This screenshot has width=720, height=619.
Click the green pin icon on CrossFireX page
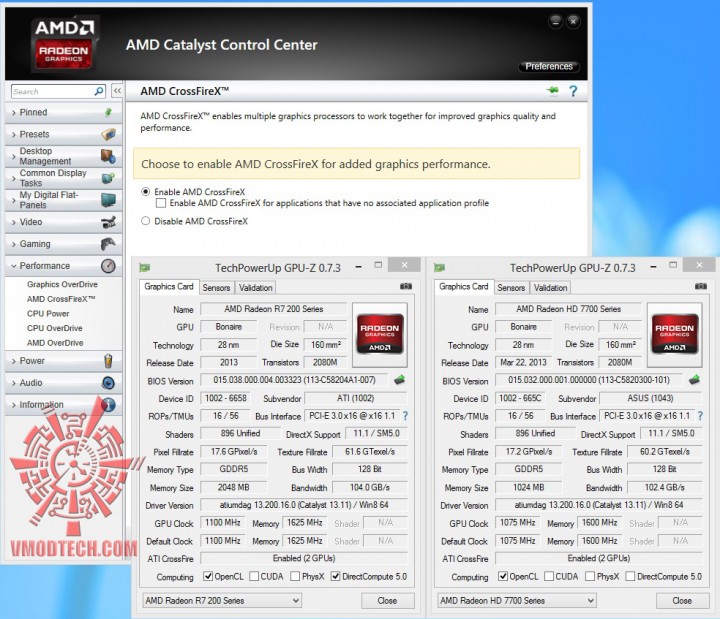[x=553, y=90]
